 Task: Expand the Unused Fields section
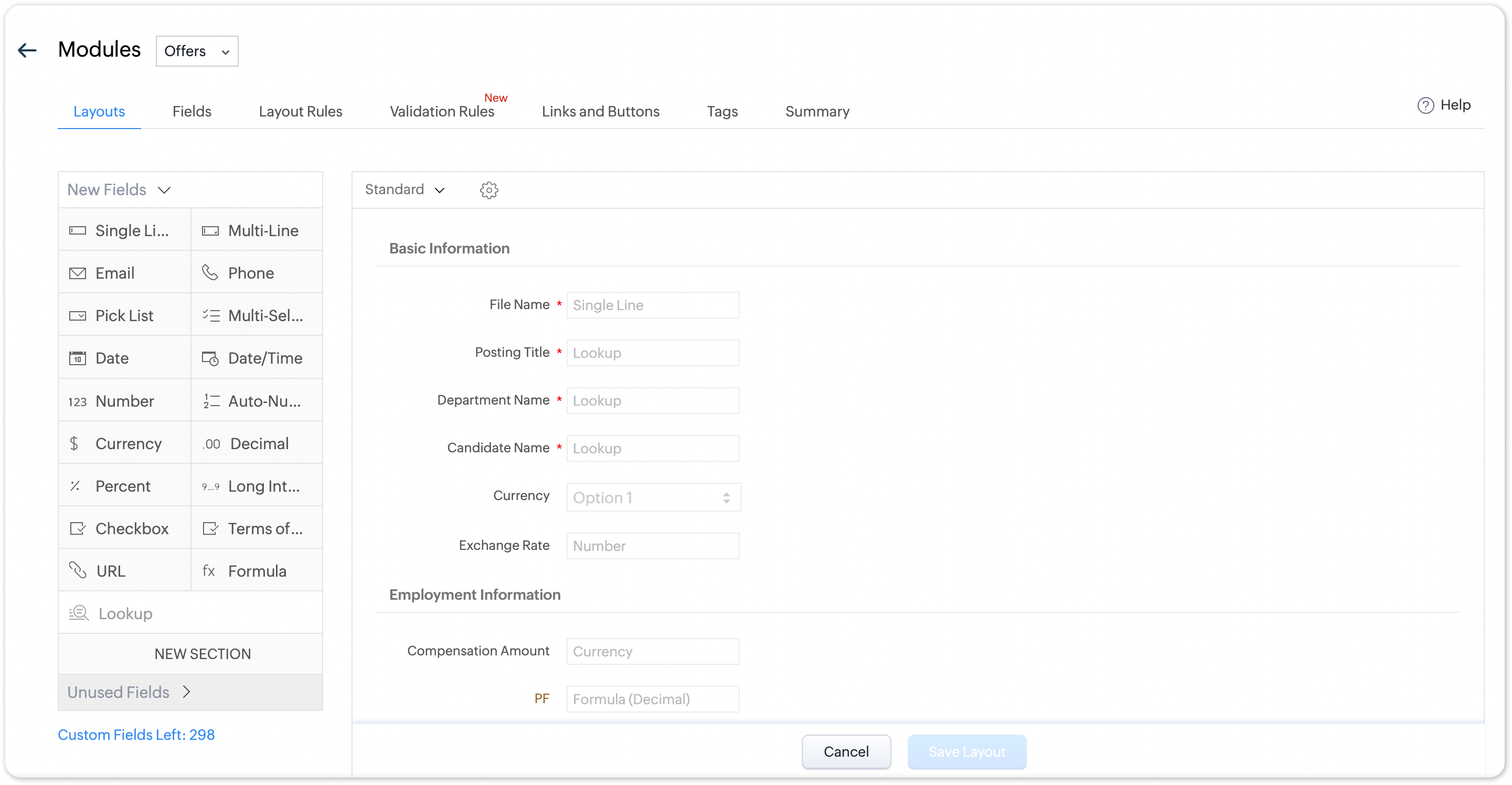point(129,692)
